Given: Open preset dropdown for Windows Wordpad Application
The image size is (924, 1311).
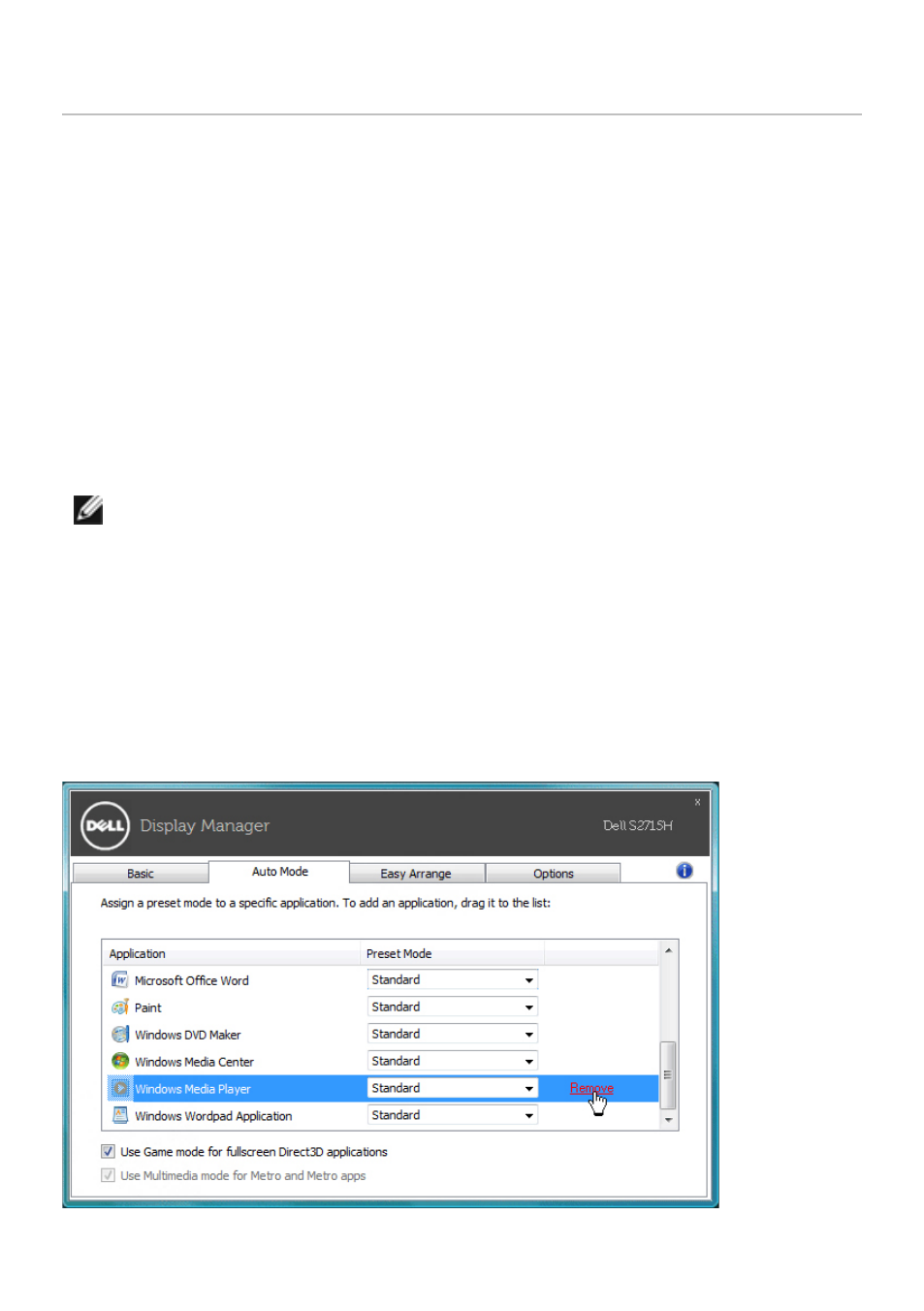Looking at the screenshot, I should pos(453,1116).
